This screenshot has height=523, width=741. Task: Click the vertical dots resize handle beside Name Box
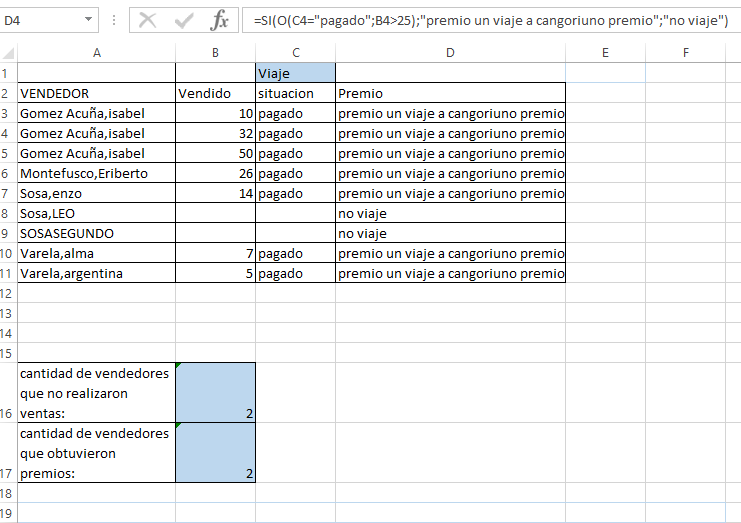tap(113, 19)
